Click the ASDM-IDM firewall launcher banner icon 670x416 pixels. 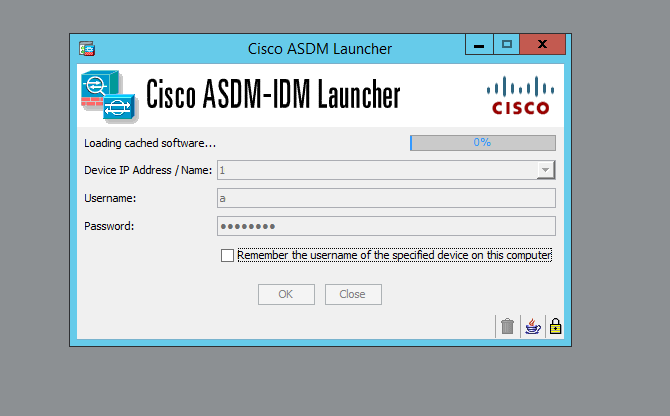109,97
